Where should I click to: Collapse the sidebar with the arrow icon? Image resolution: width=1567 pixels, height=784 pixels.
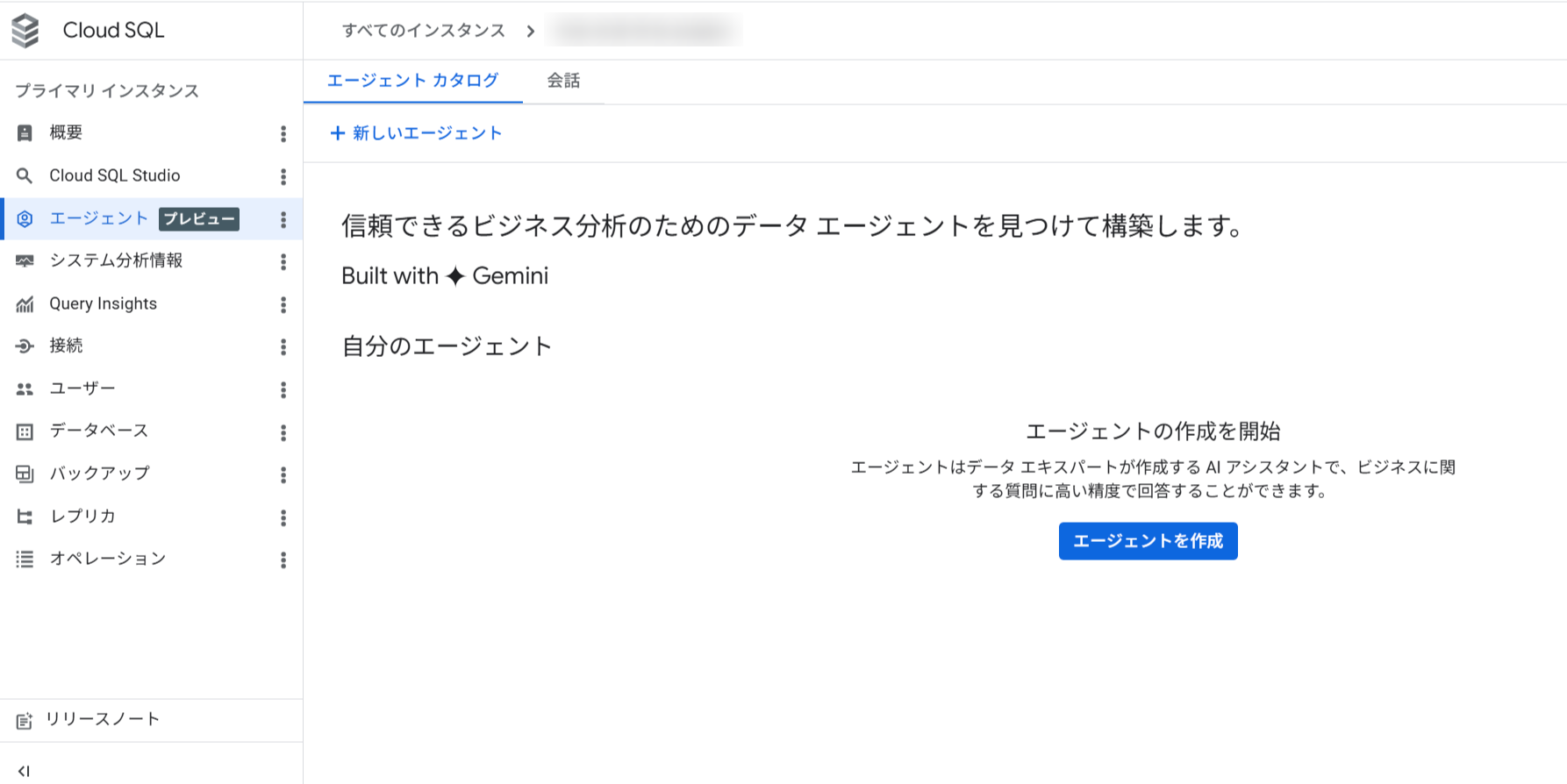point(24,772)
